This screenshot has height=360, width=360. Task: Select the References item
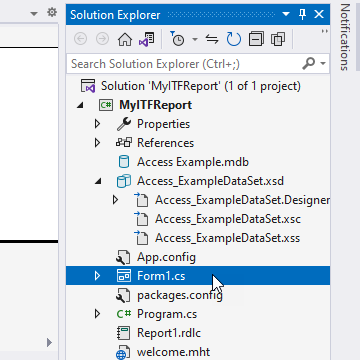pos(165,143)
